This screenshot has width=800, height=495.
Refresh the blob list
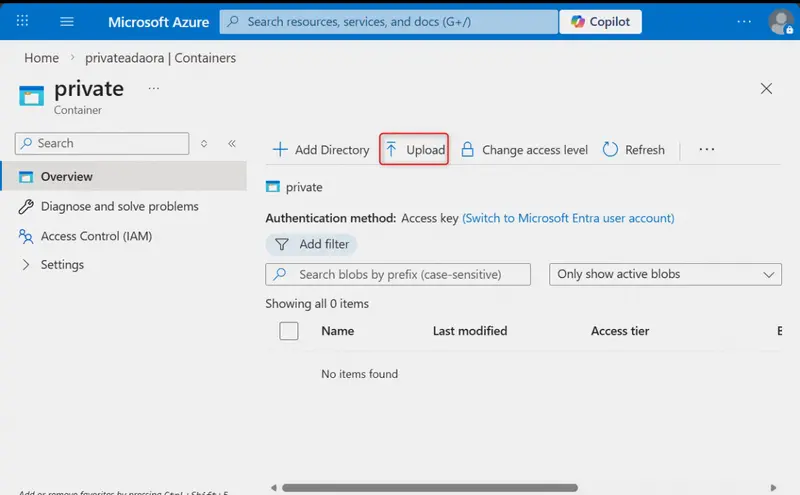pyautogui.click(x=634, y=150)
